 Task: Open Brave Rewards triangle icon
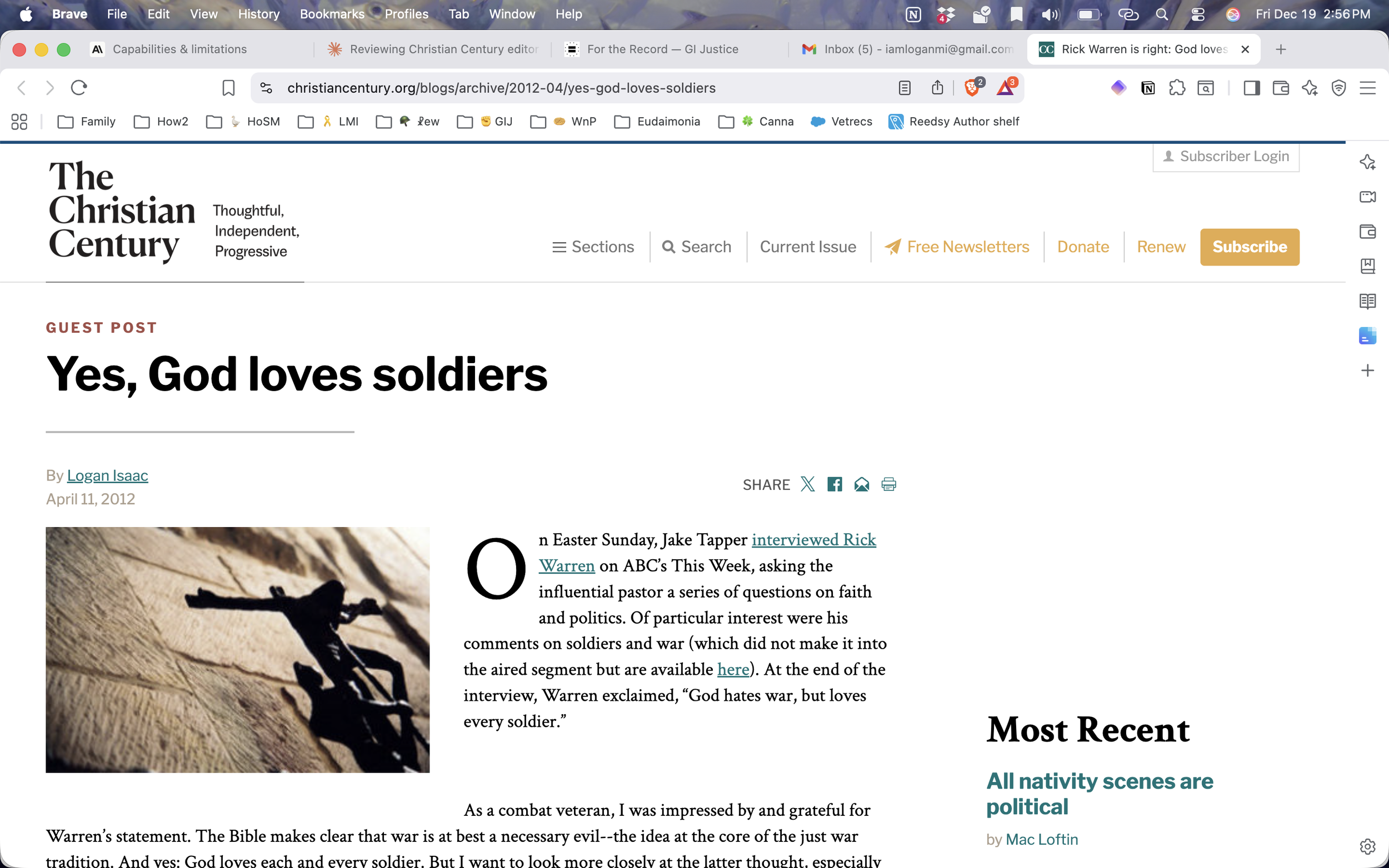point(1005,88)
